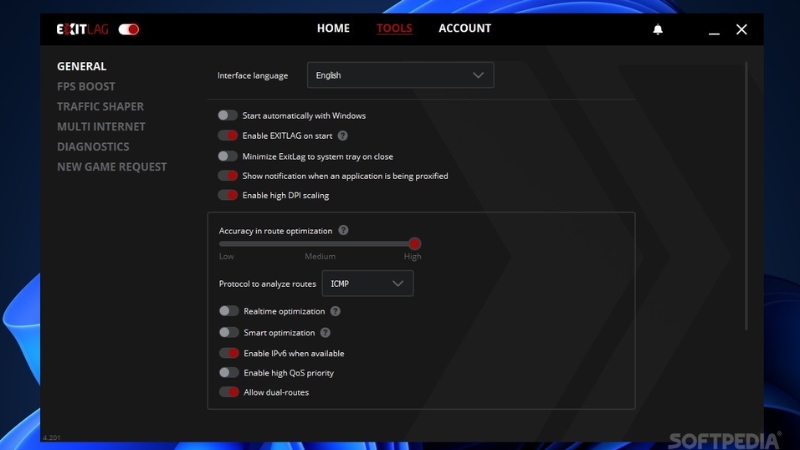Turn off proxified application notification
800x450 pixels.
coord(228,176)
